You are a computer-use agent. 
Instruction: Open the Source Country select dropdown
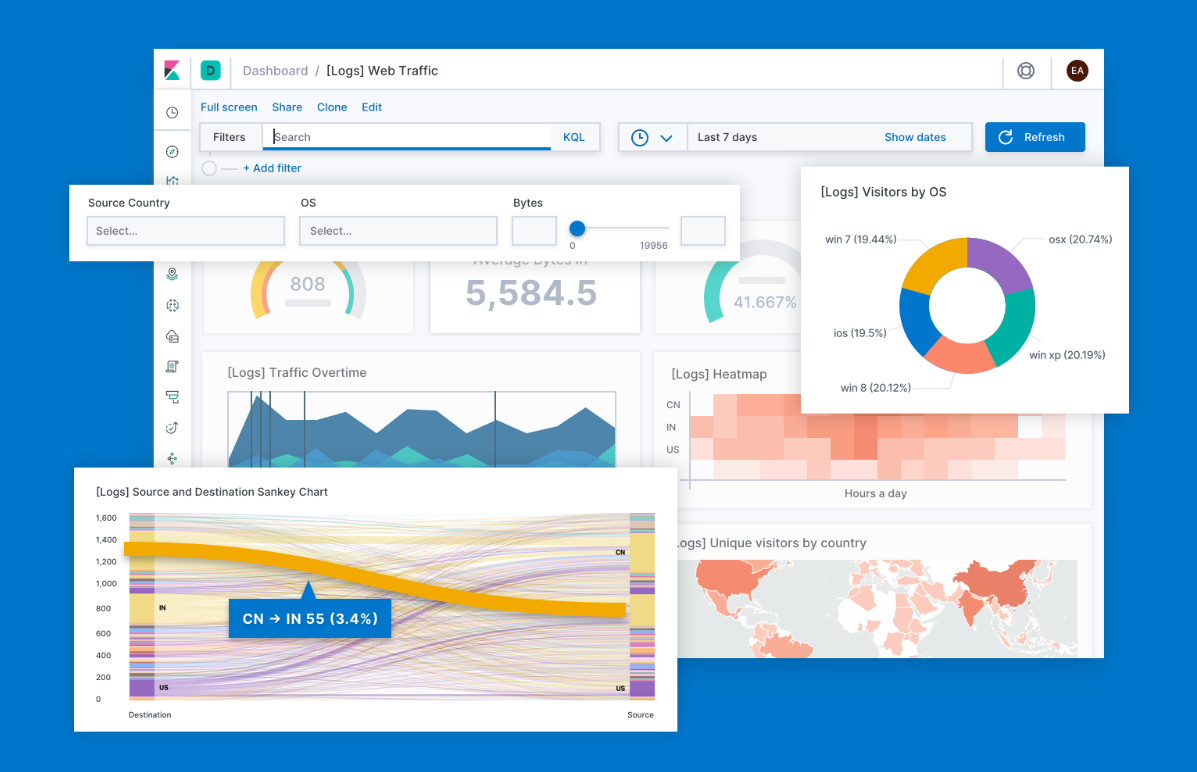186,231
